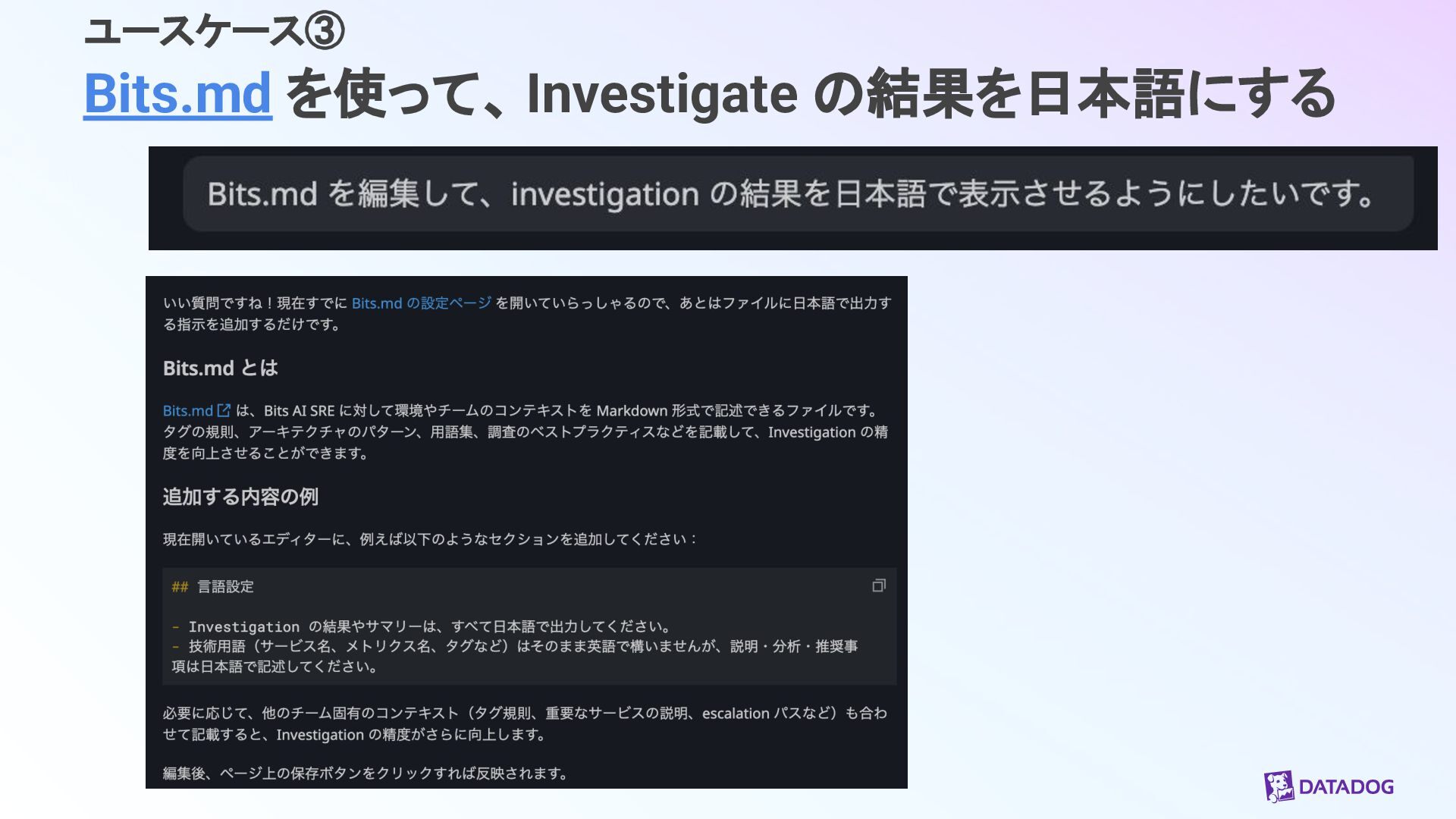The width and height of the screenshot is (1456, 819).
Task: Click the 'ユースケース③' subtitle text
Action: 214,32
